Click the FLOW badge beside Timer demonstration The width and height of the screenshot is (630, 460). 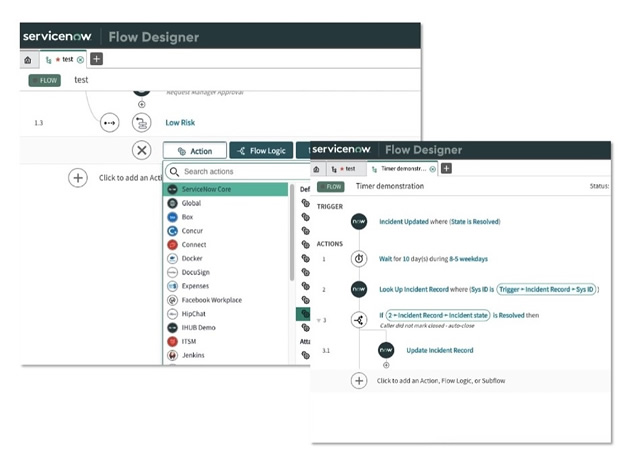pyautogui.click(x=331, y=187)
